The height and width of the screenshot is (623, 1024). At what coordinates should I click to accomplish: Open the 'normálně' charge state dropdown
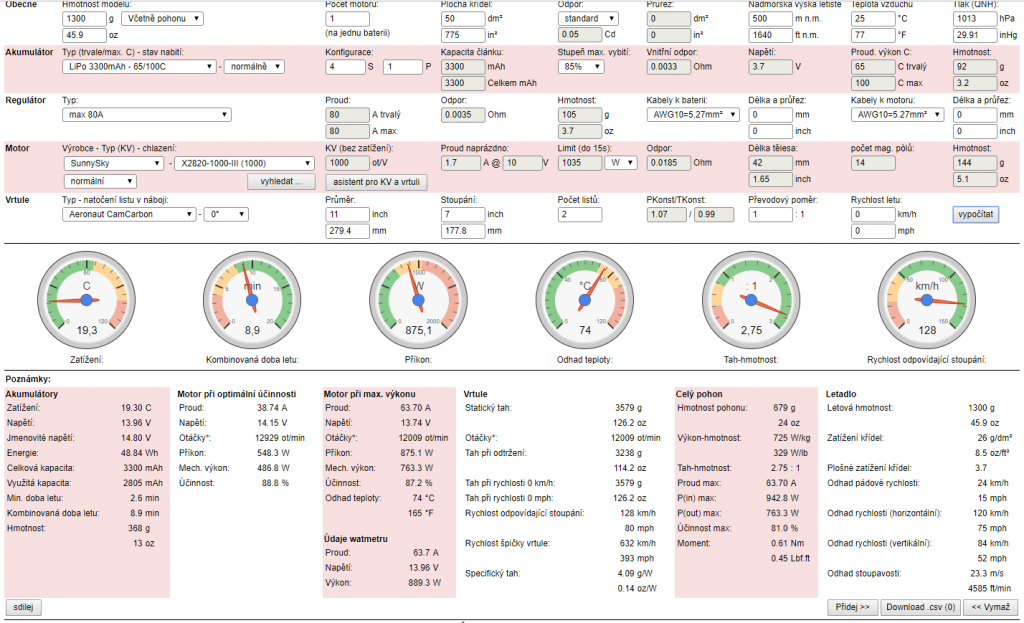coord(254,66)
